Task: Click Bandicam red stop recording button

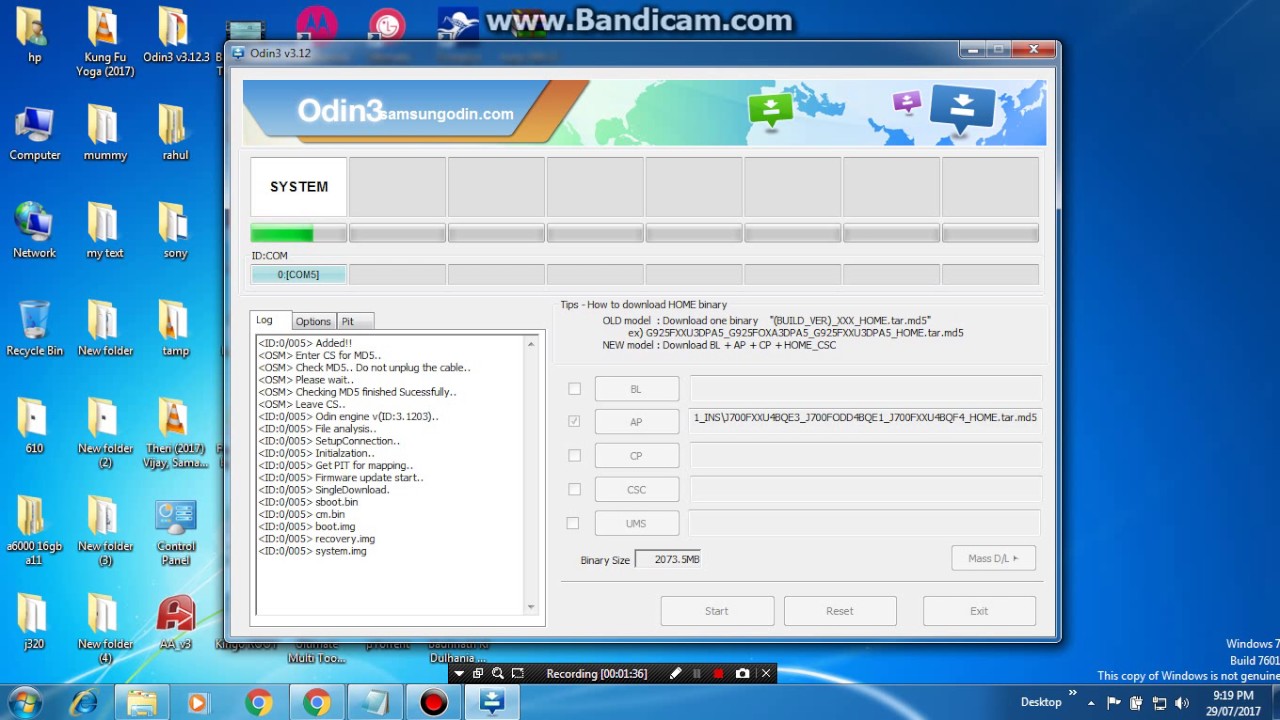Action: (718, 674)
